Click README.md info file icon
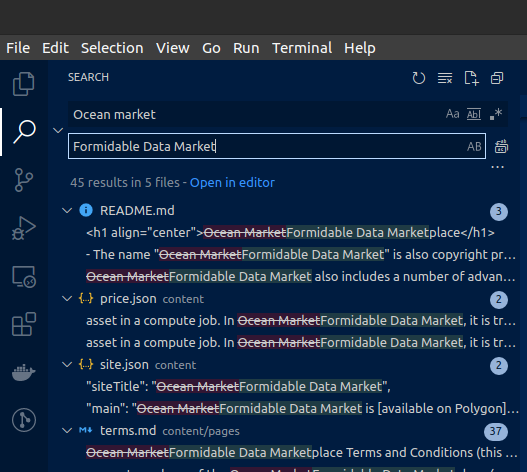The image size is (527, 472). click(x=86, y=210)
